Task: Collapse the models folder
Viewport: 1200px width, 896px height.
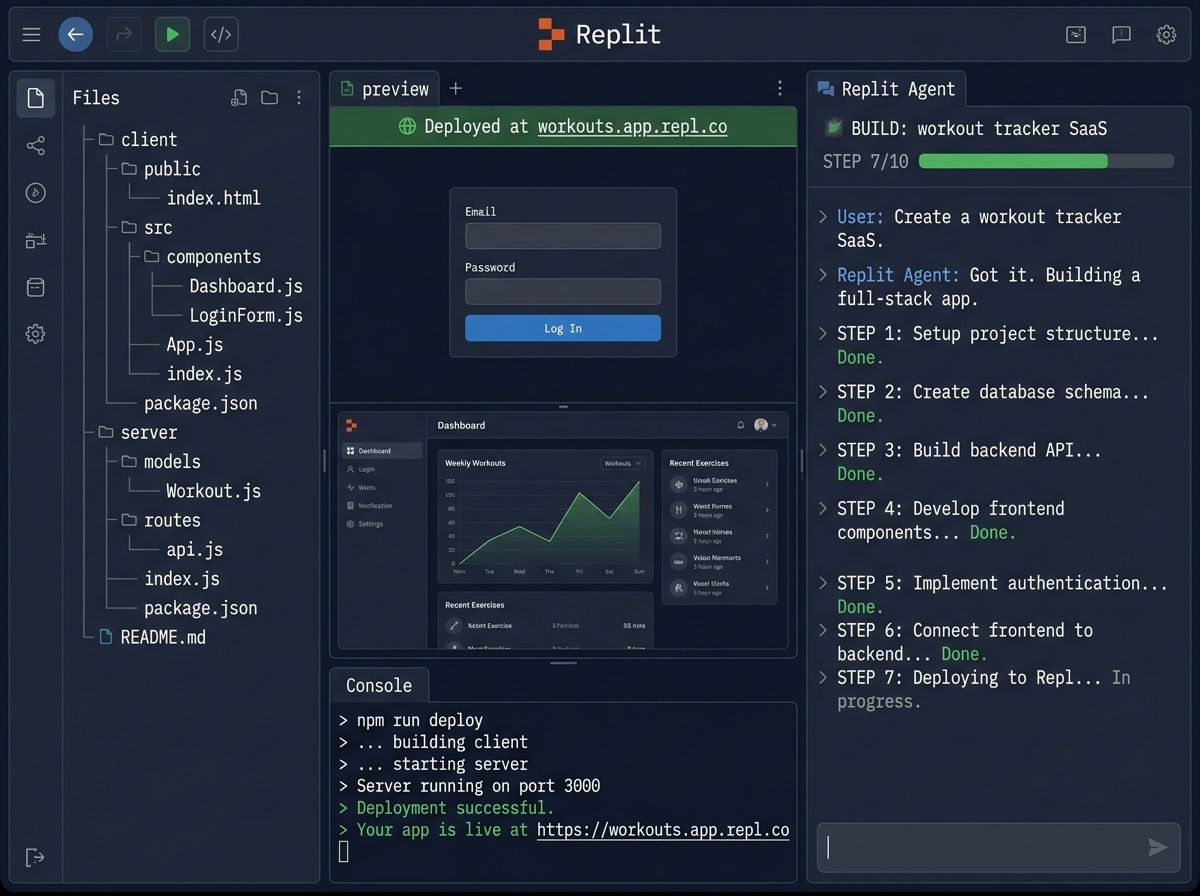Action: click(x=161, y=461)
